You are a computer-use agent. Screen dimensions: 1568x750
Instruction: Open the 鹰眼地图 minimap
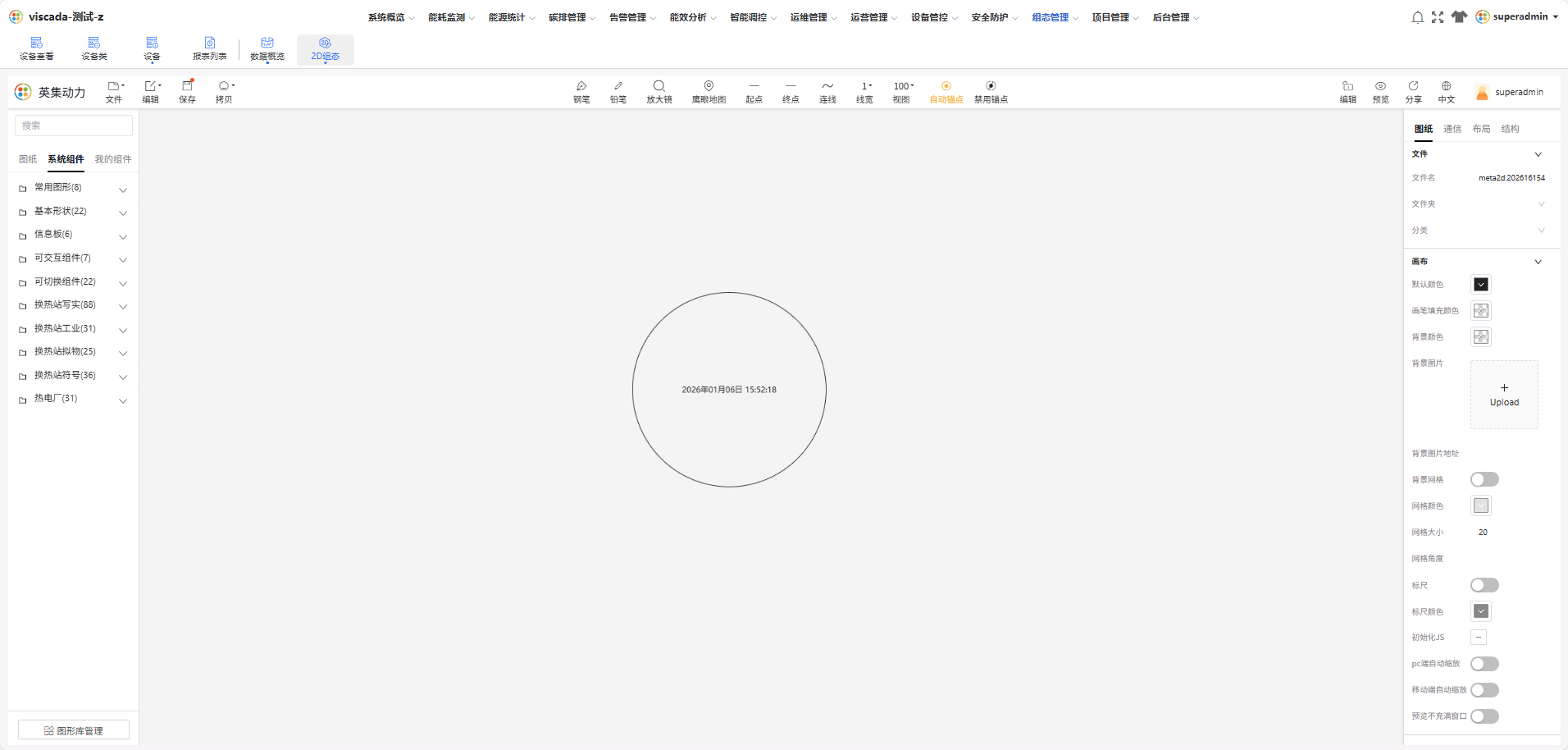click(709, 92)
